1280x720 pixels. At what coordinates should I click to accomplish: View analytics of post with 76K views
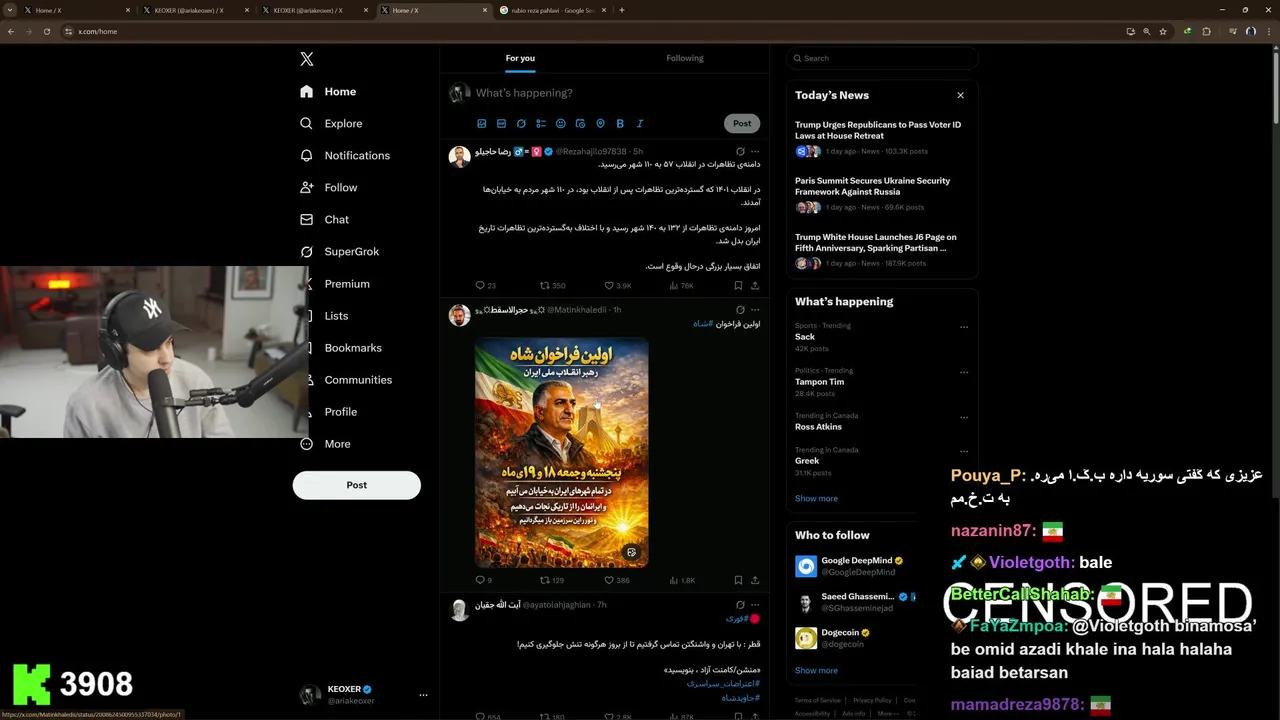coord(682,286)
